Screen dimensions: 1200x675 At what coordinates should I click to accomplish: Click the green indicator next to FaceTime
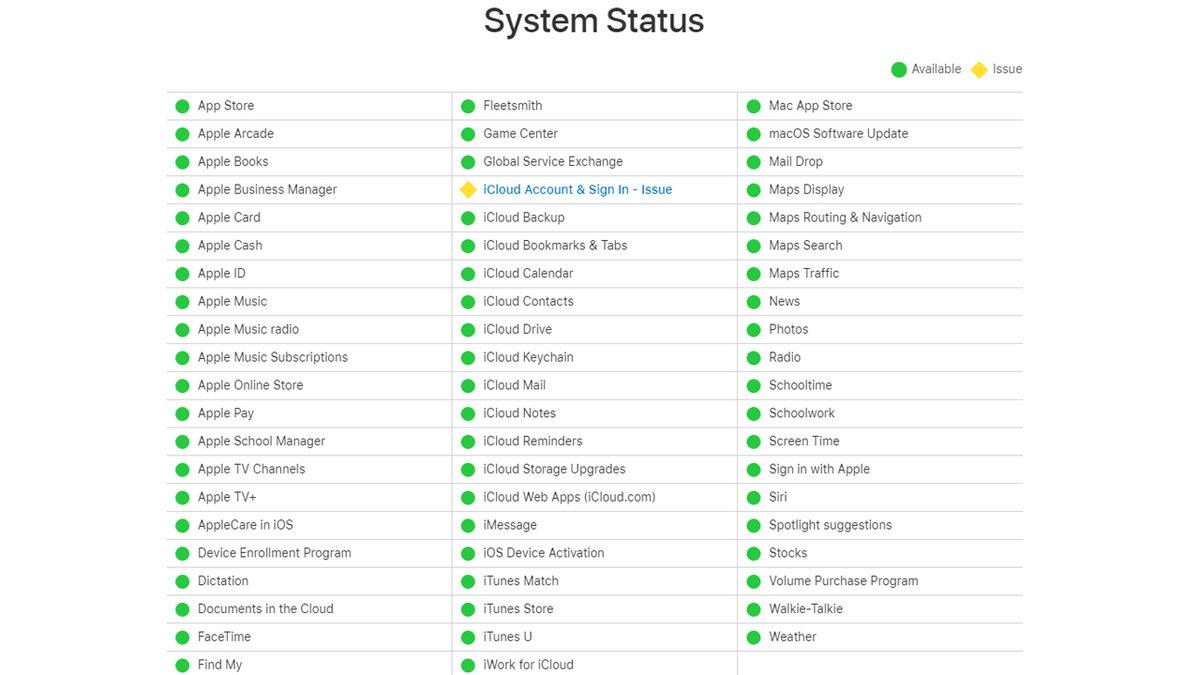click(183, 636)
